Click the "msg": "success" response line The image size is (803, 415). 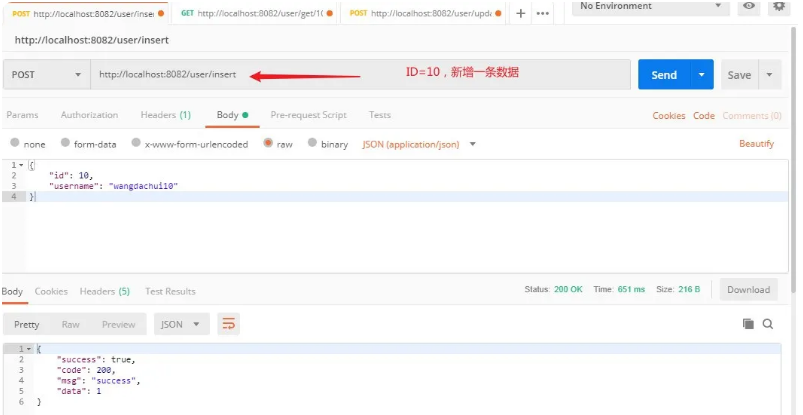coord(98,381)
